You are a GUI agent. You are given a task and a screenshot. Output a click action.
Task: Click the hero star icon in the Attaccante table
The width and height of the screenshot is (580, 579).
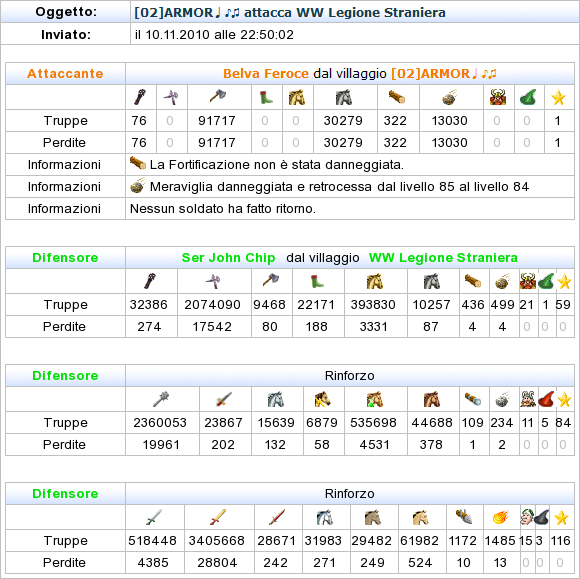(x=558, y=98)
